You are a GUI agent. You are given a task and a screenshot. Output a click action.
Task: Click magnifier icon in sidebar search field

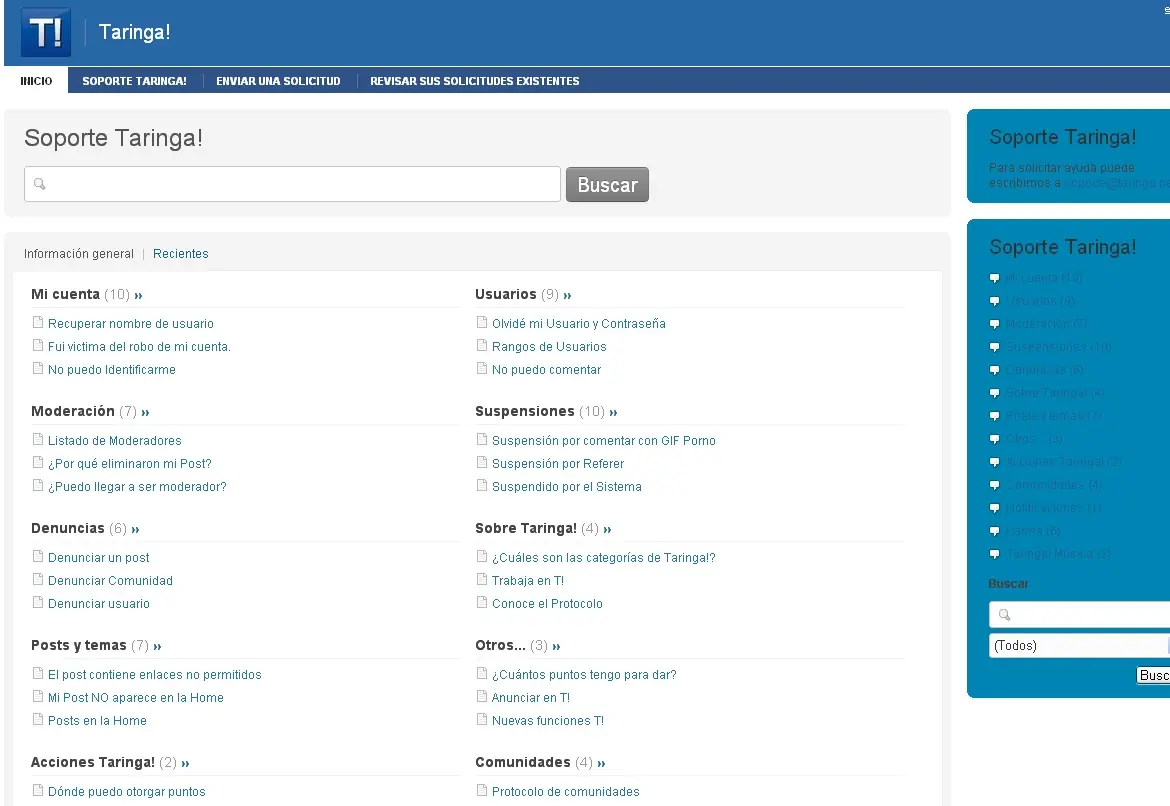(x=1004, y=615)
